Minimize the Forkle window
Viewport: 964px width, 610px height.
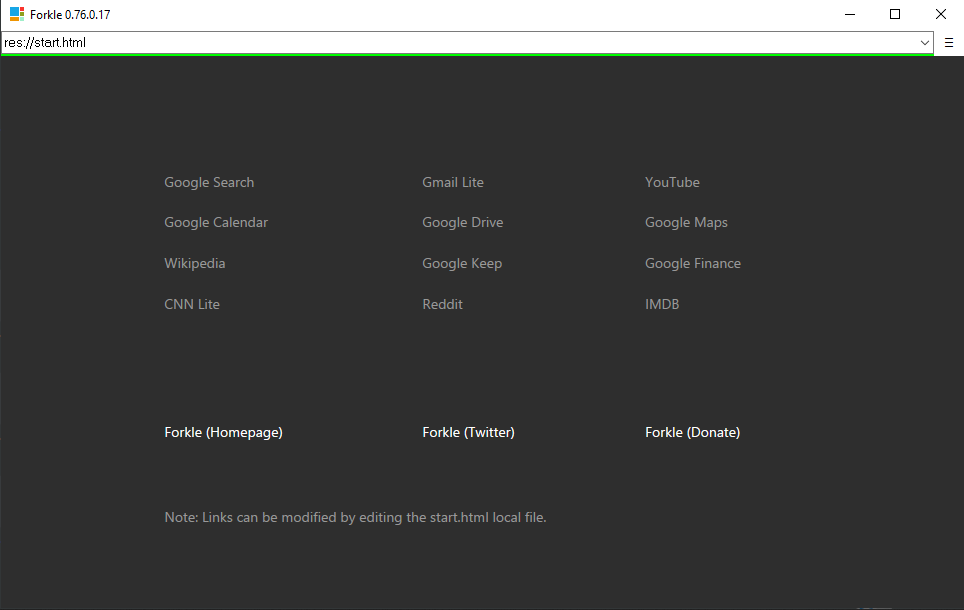[x=850, y=14]
